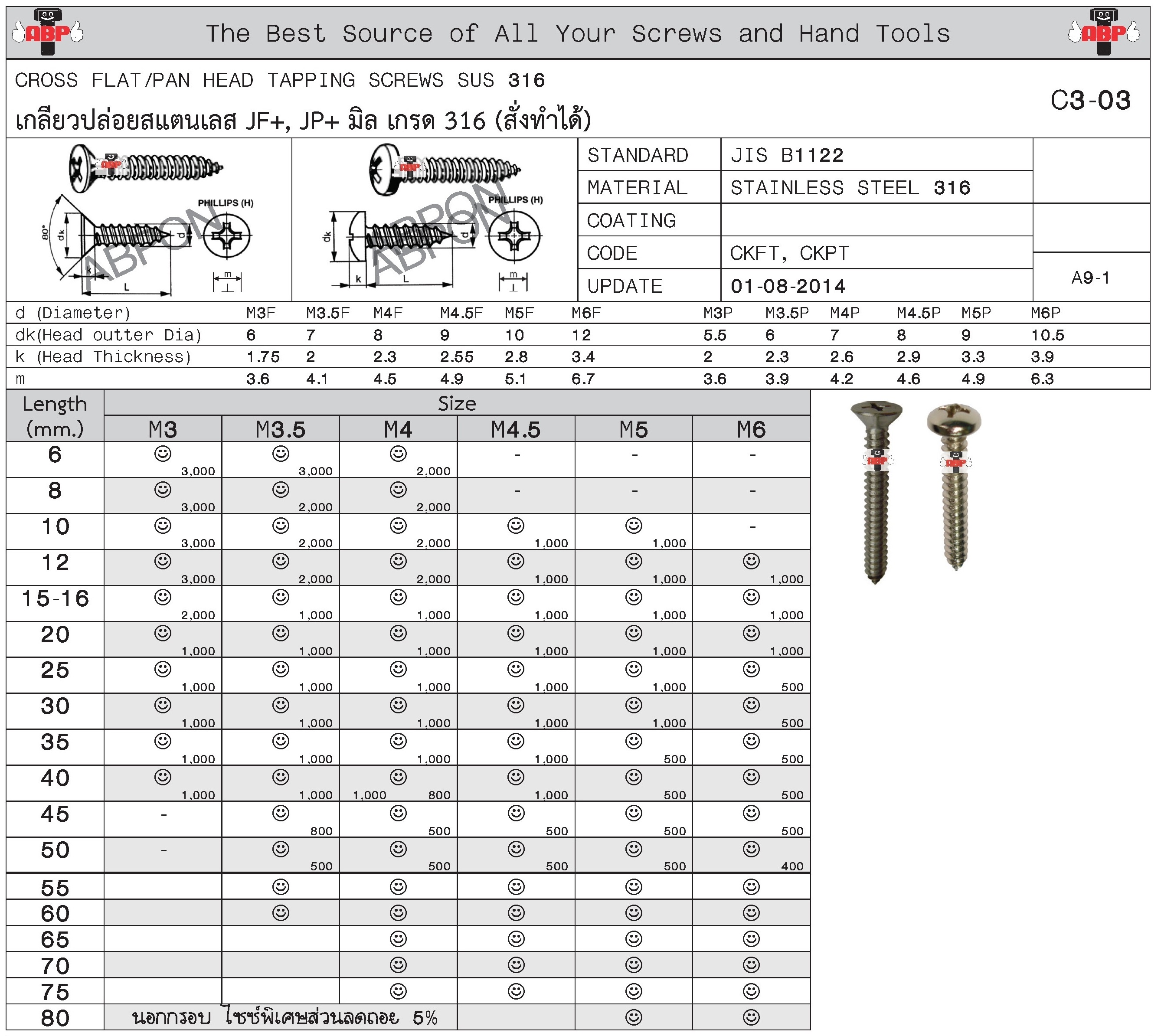
Task: Click the dash for M3 at length 45
Action: 164,815
